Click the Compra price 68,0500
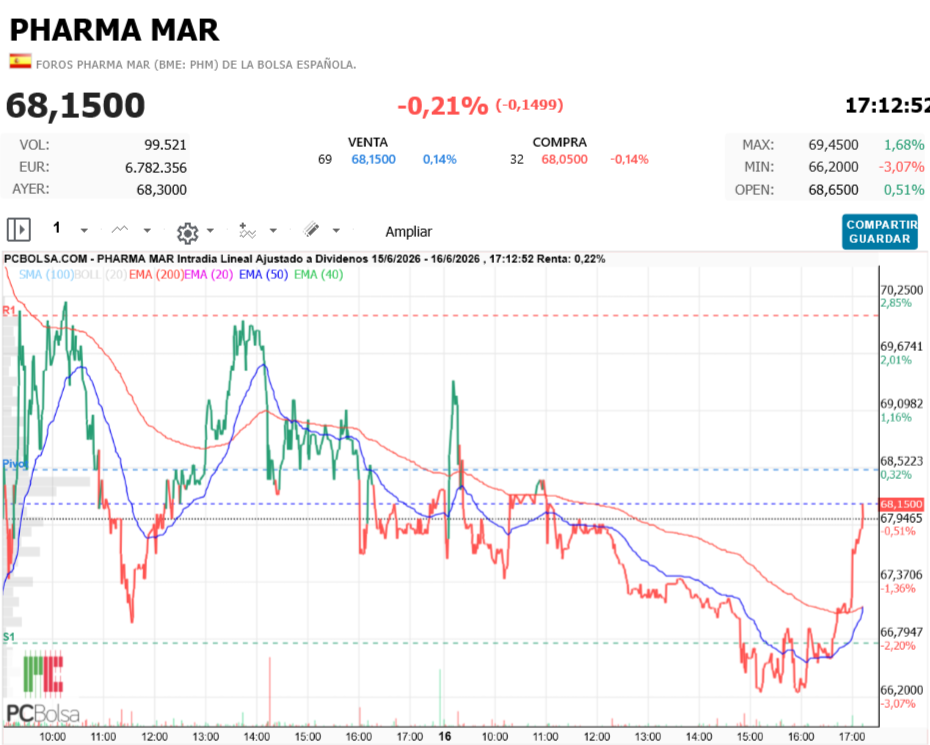This screenshot has height=745, width=930. (x=564, y=160)
